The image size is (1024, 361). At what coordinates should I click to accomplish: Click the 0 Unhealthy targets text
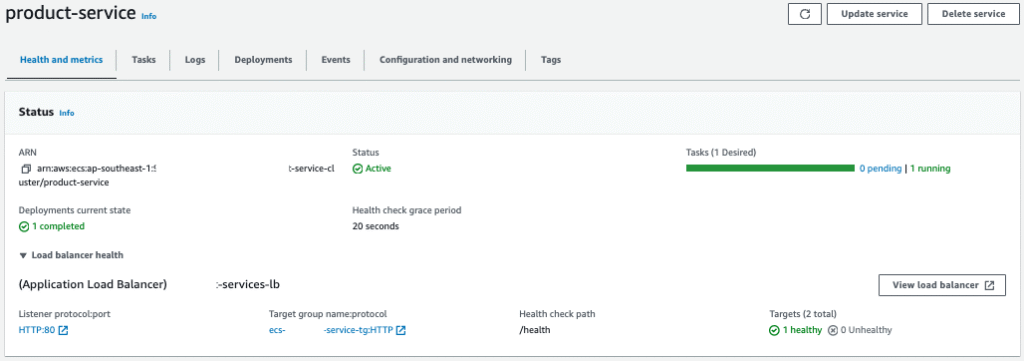point(866,330)
